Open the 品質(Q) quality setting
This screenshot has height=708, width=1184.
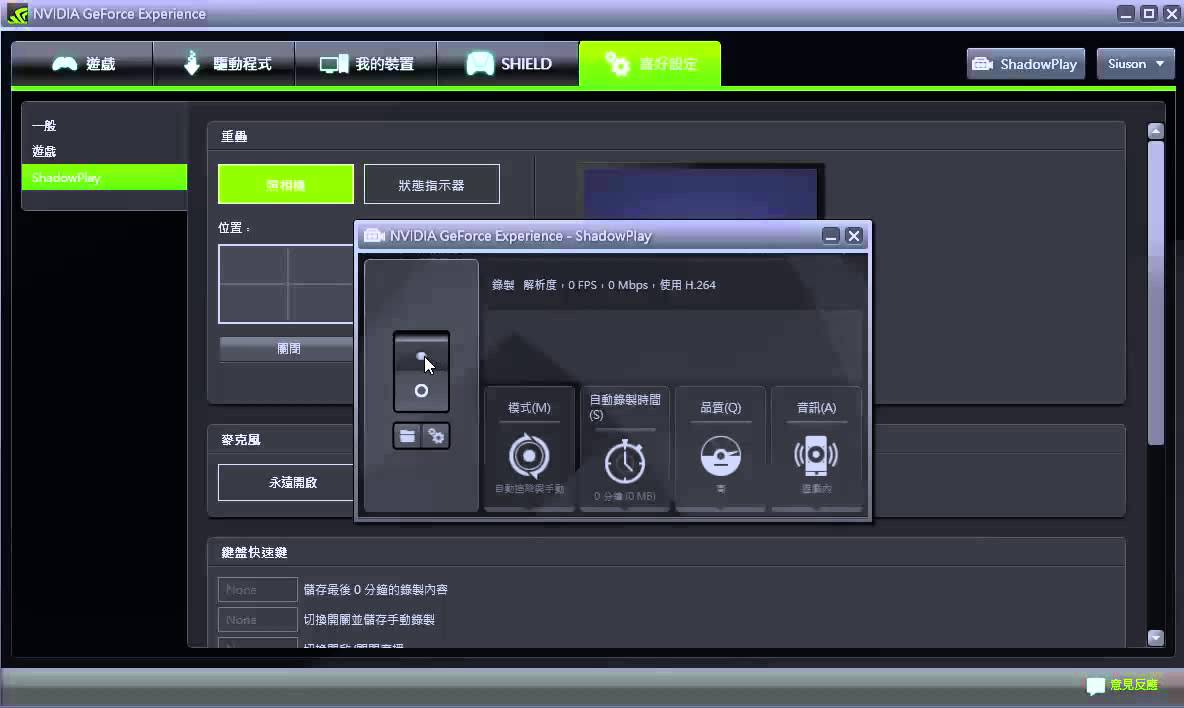click(720, 449)
